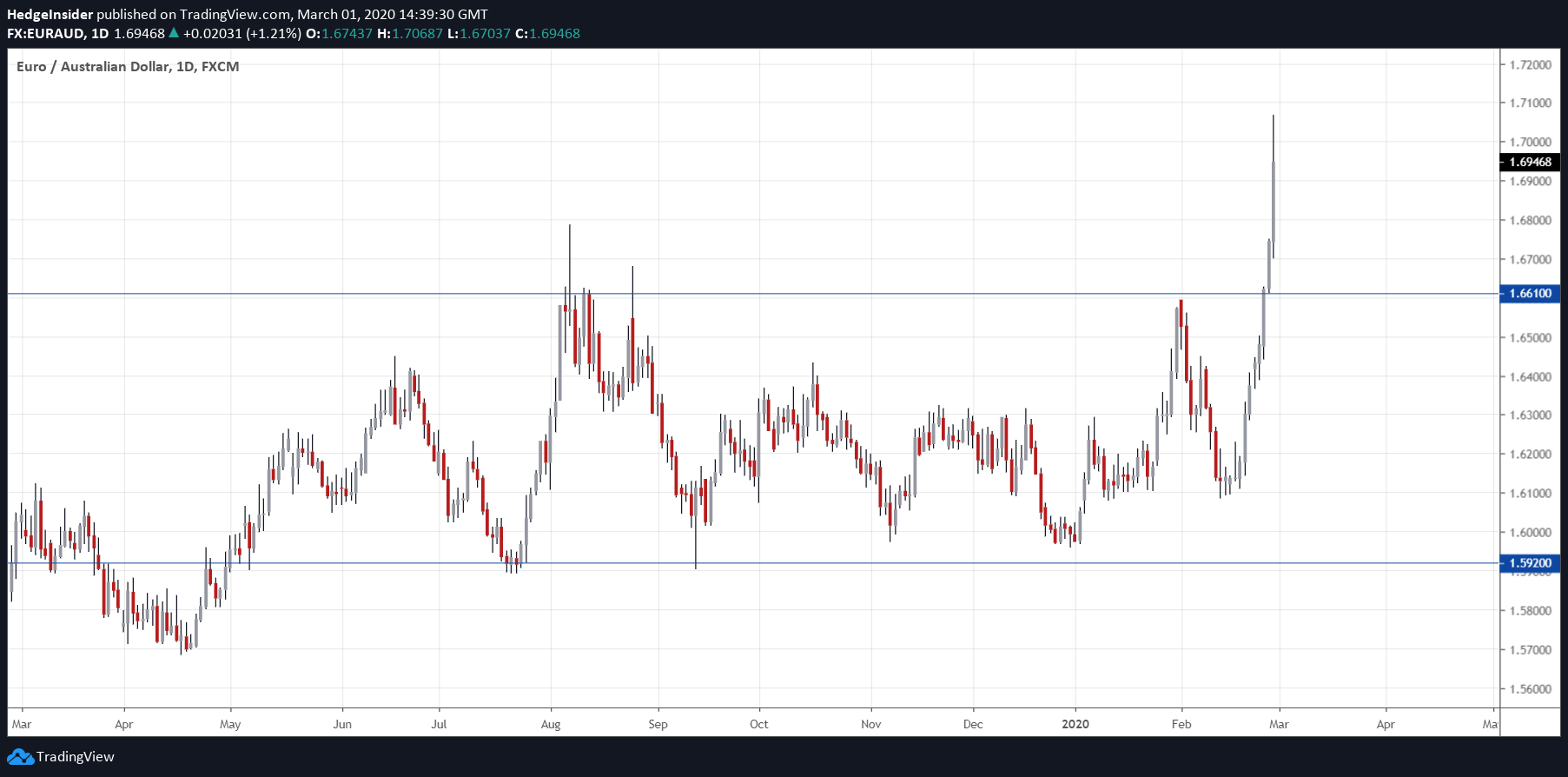1568x777 pixels.
Task: Click the FX:EURAUD, 1D symbol label
Action: point(58,33)
